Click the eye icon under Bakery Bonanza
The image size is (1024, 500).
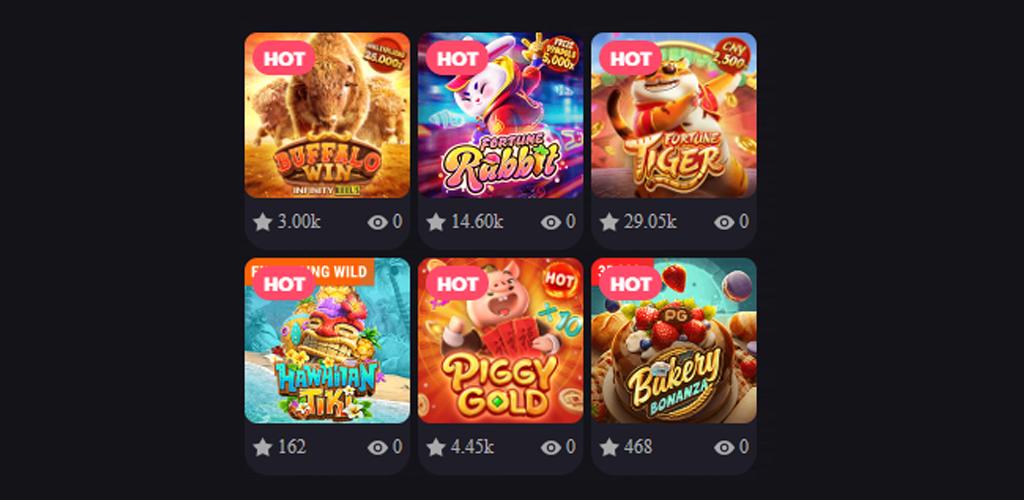point(724,448)
